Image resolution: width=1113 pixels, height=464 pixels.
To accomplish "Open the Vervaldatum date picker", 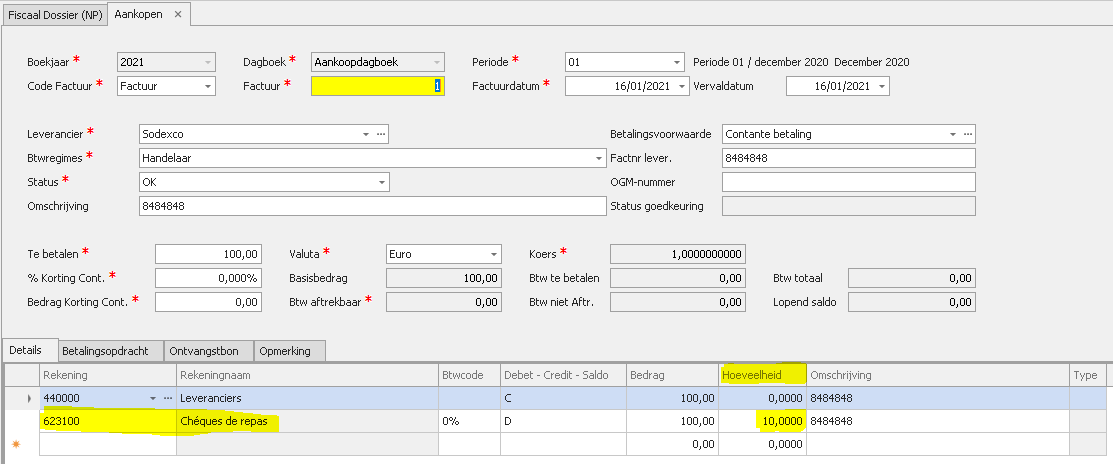I will coord(881,86).
